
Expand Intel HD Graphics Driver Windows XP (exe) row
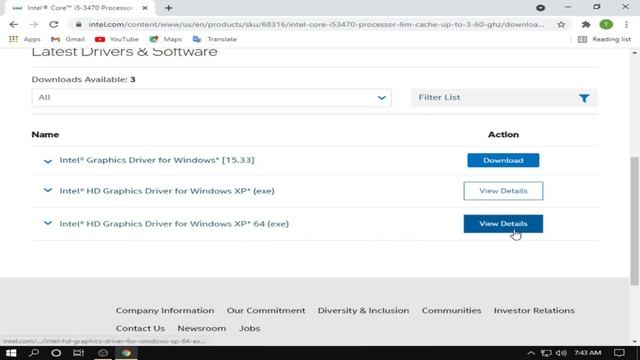[x=48, y=190]
